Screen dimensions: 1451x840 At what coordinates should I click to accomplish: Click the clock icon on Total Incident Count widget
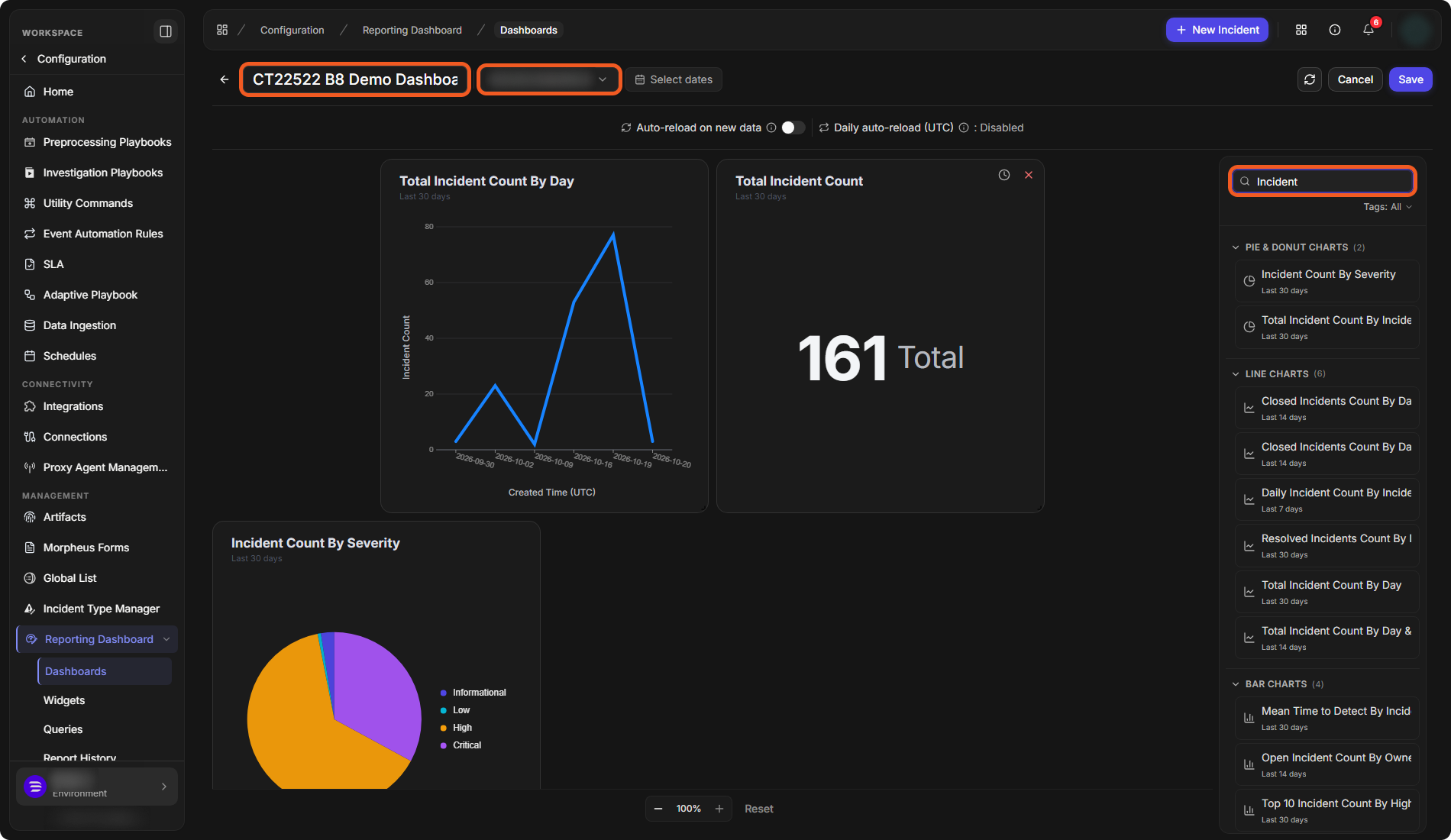tap(1003, 175)
